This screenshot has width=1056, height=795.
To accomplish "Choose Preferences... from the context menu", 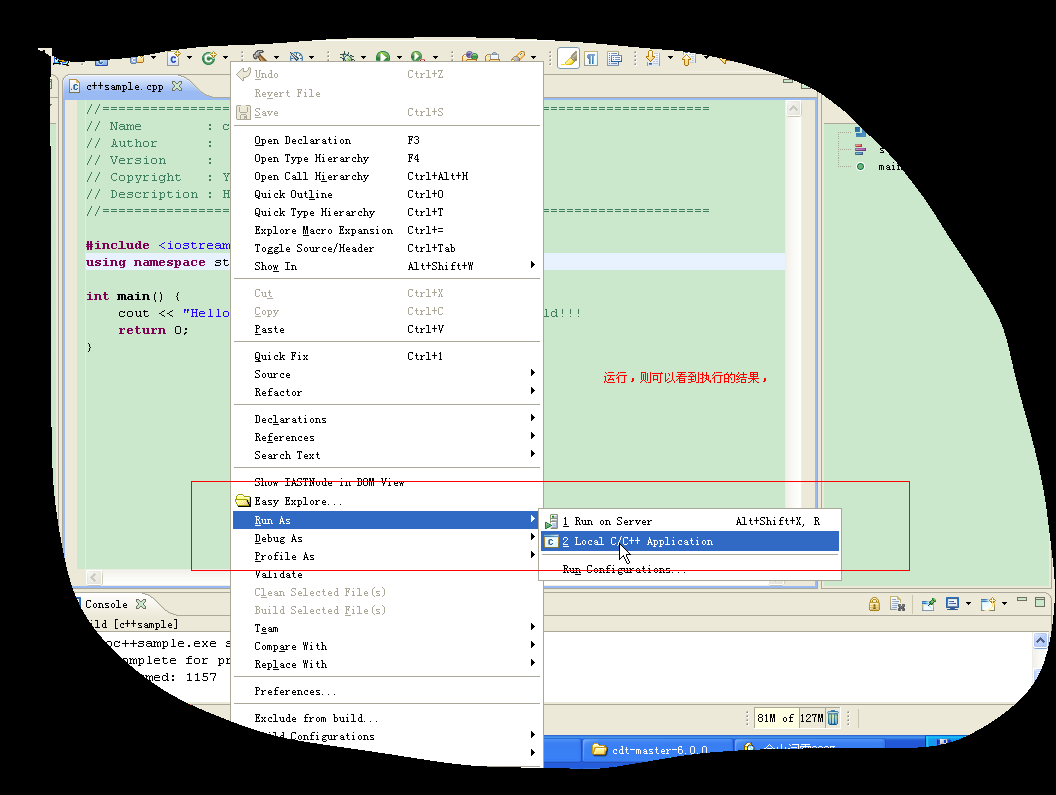I will pos(387,691).
